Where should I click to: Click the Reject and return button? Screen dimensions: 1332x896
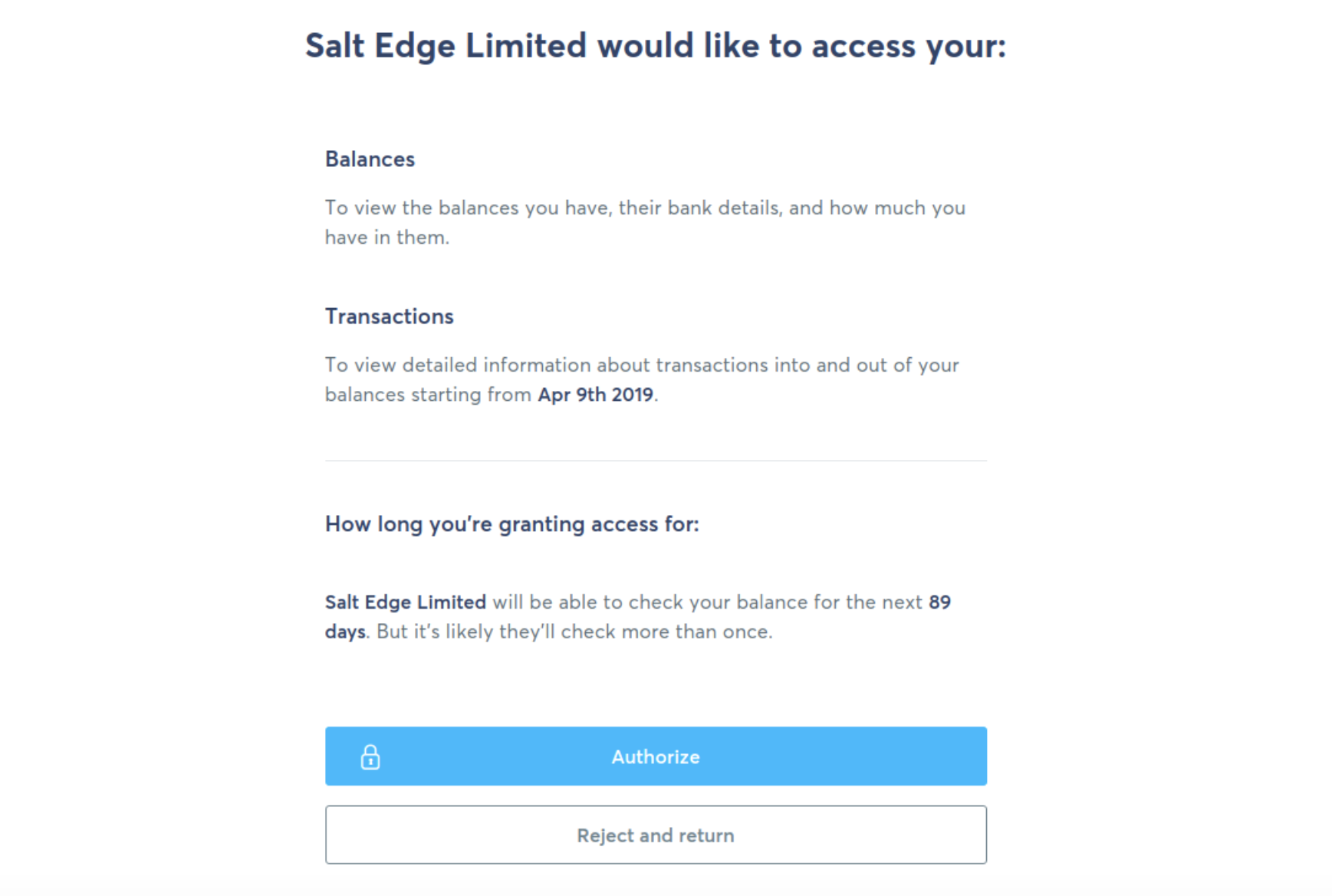pyautogui.click(x=656, y=835)
